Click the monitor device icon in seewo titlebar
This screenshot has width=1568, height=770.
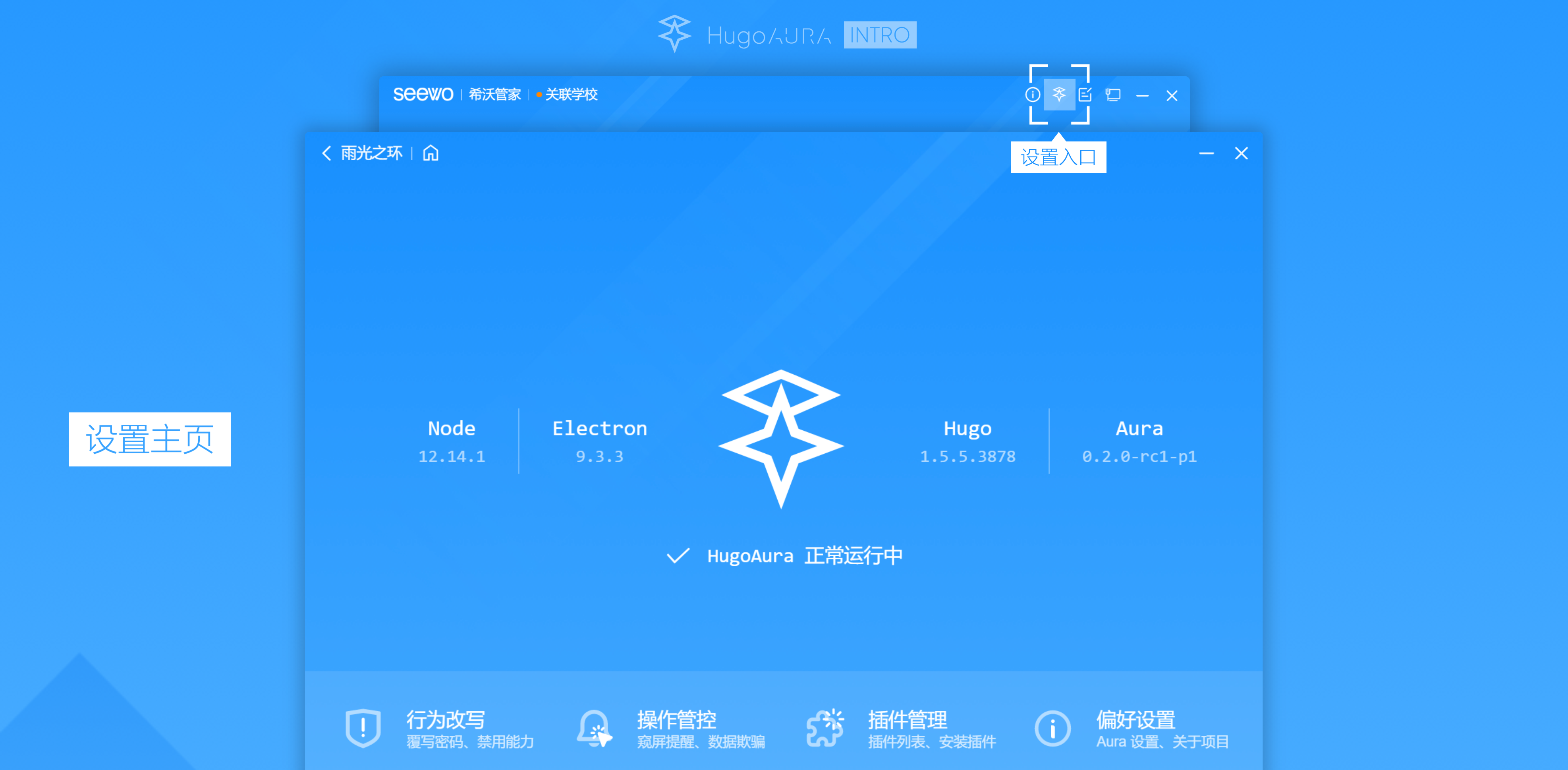coord(1113,95)
